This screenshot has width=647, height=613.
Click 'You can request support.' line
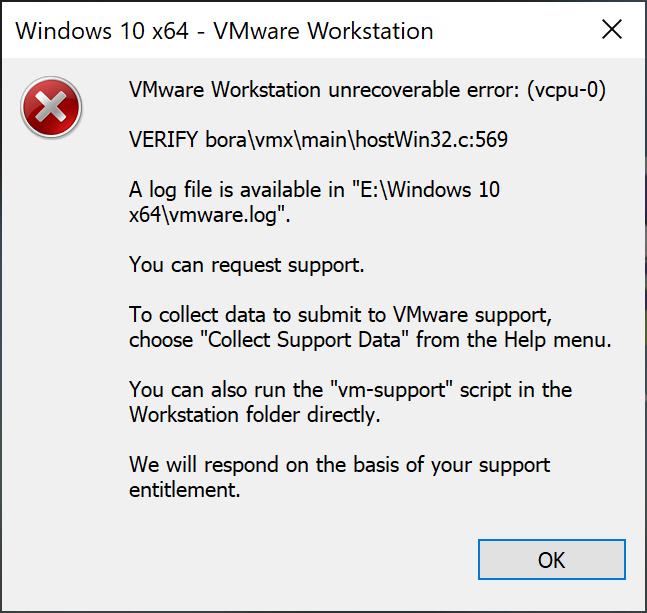[x=246, y=265]
